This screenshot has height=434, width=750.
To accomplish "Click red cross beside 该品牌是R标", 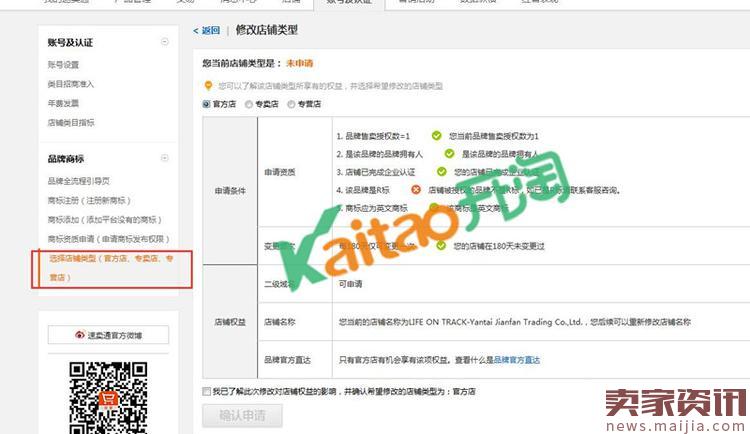I will pyautogui.click(x=416, y=189).
